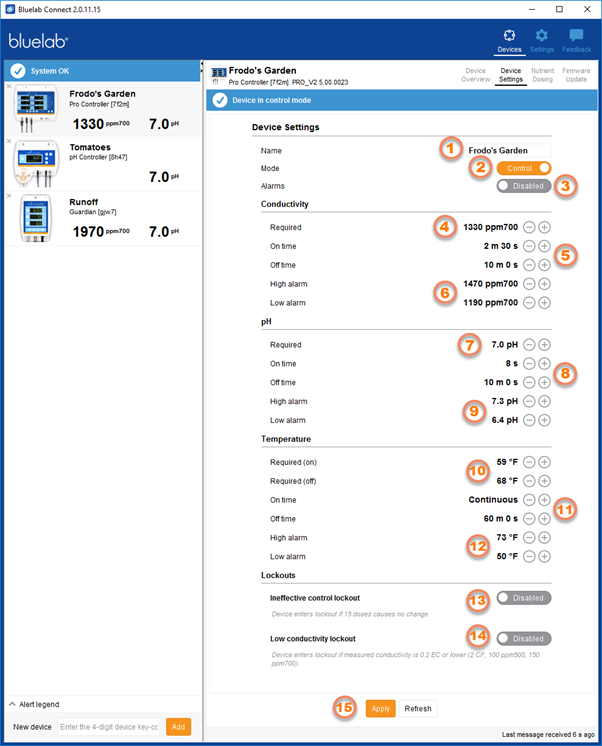Switch to Device Overview tab
This screenshot has width=602, height=746.
(x=475, y=75)
